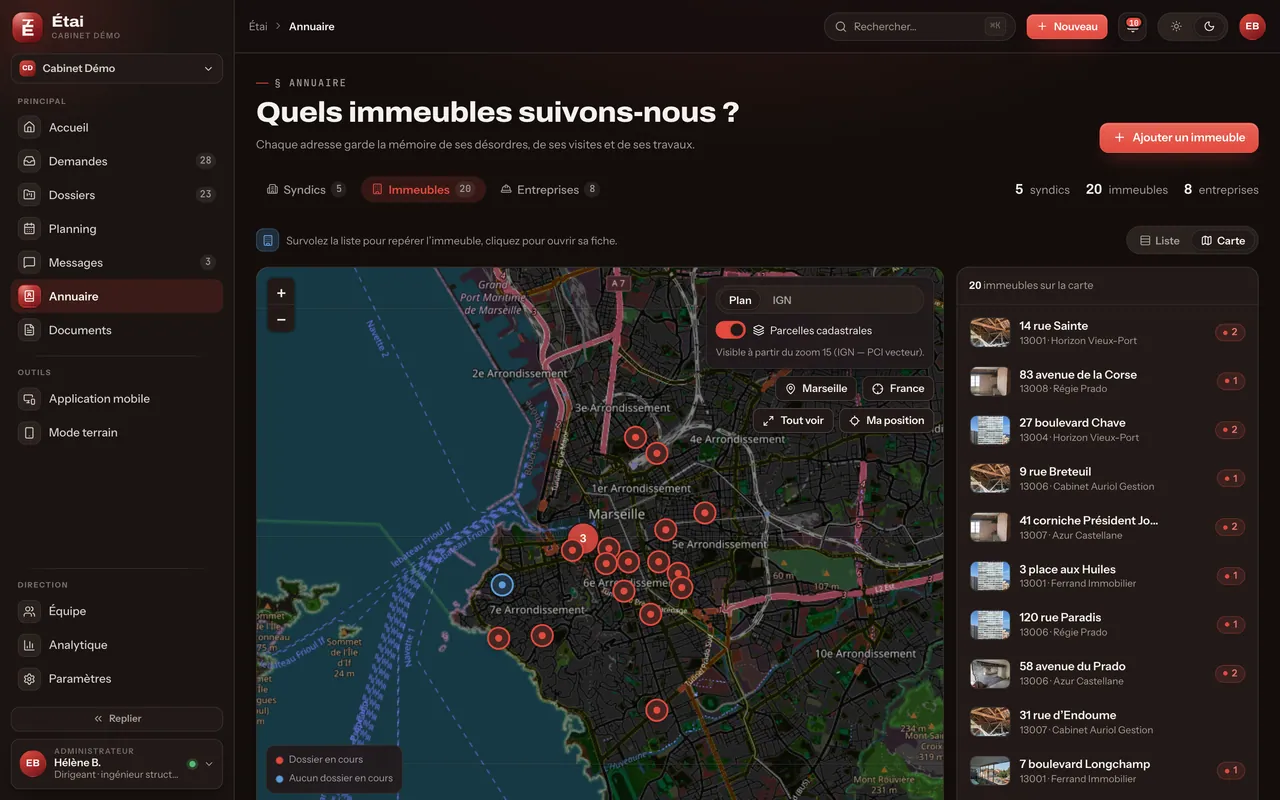Screen dimensions: 1280x800
Task: Open the Analytique chart icon
Action: coord(30,645)
